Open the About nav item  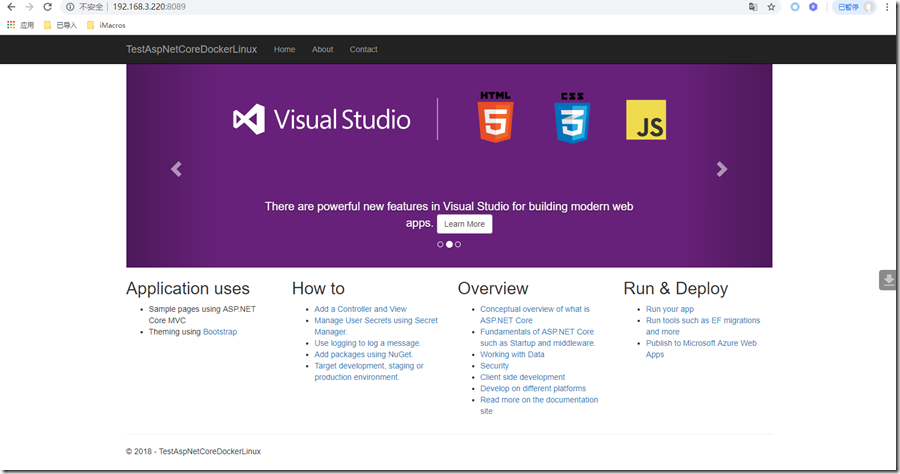pos(323,49)
